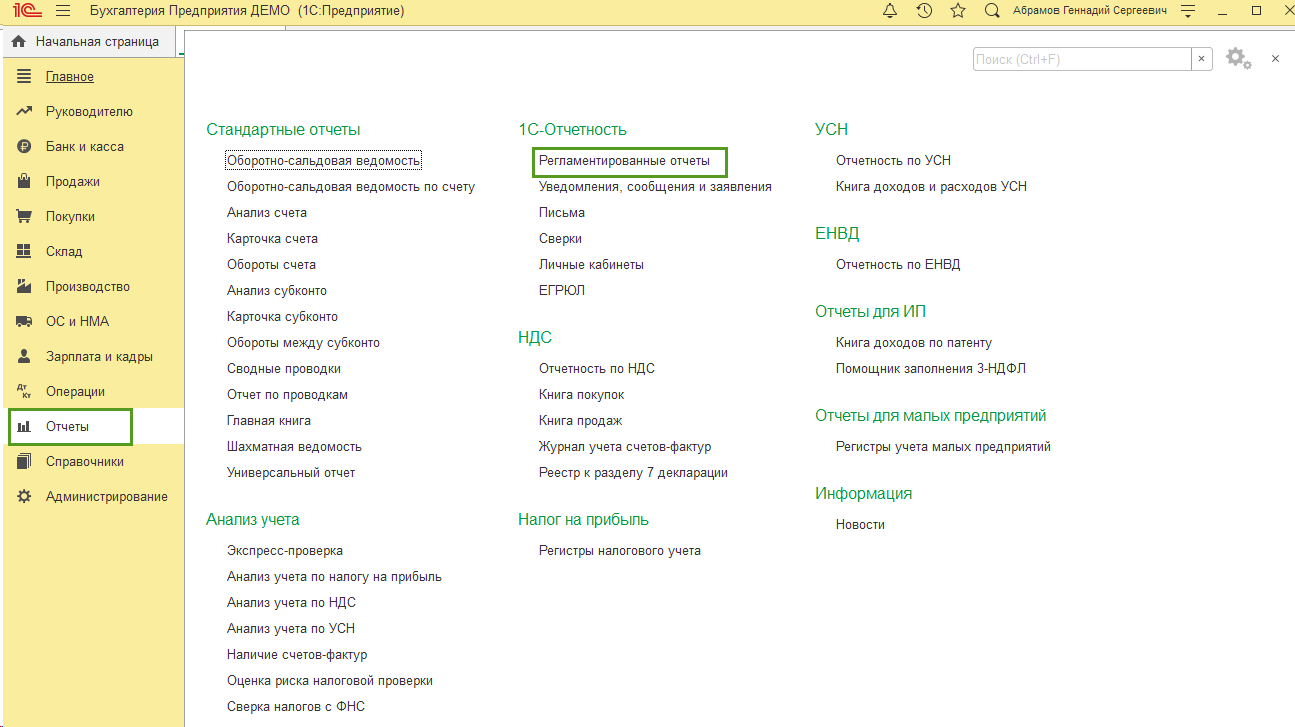Open the Карточка субконто report
Screen dimensions: 1295x727
pos(282,316)
